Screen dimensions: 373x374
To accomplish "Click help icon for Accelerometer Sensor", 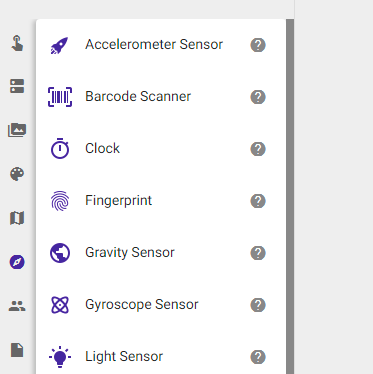I will 258,45.
